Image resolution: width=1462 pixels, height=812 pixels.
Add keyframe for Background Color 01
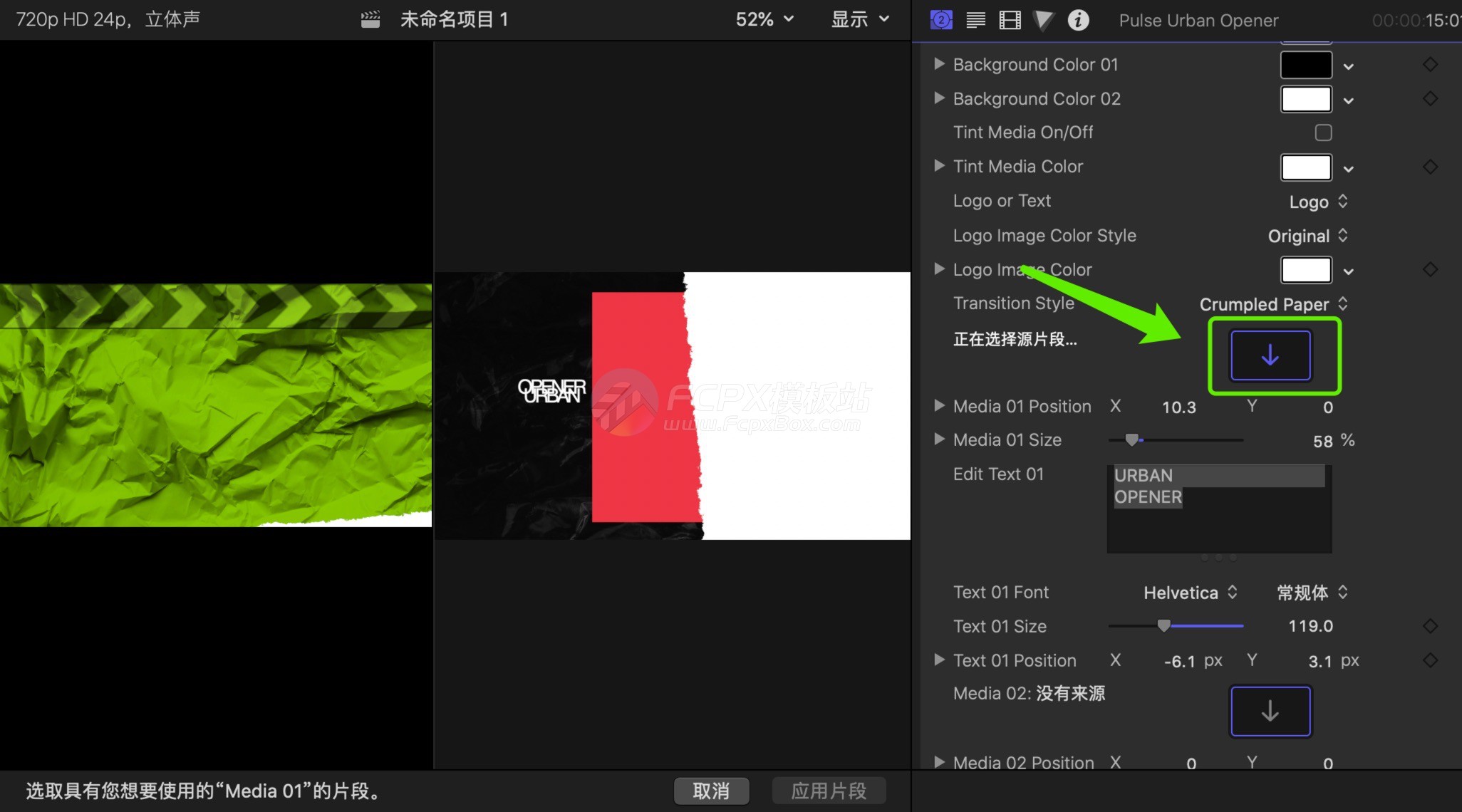pos(1430,65)
